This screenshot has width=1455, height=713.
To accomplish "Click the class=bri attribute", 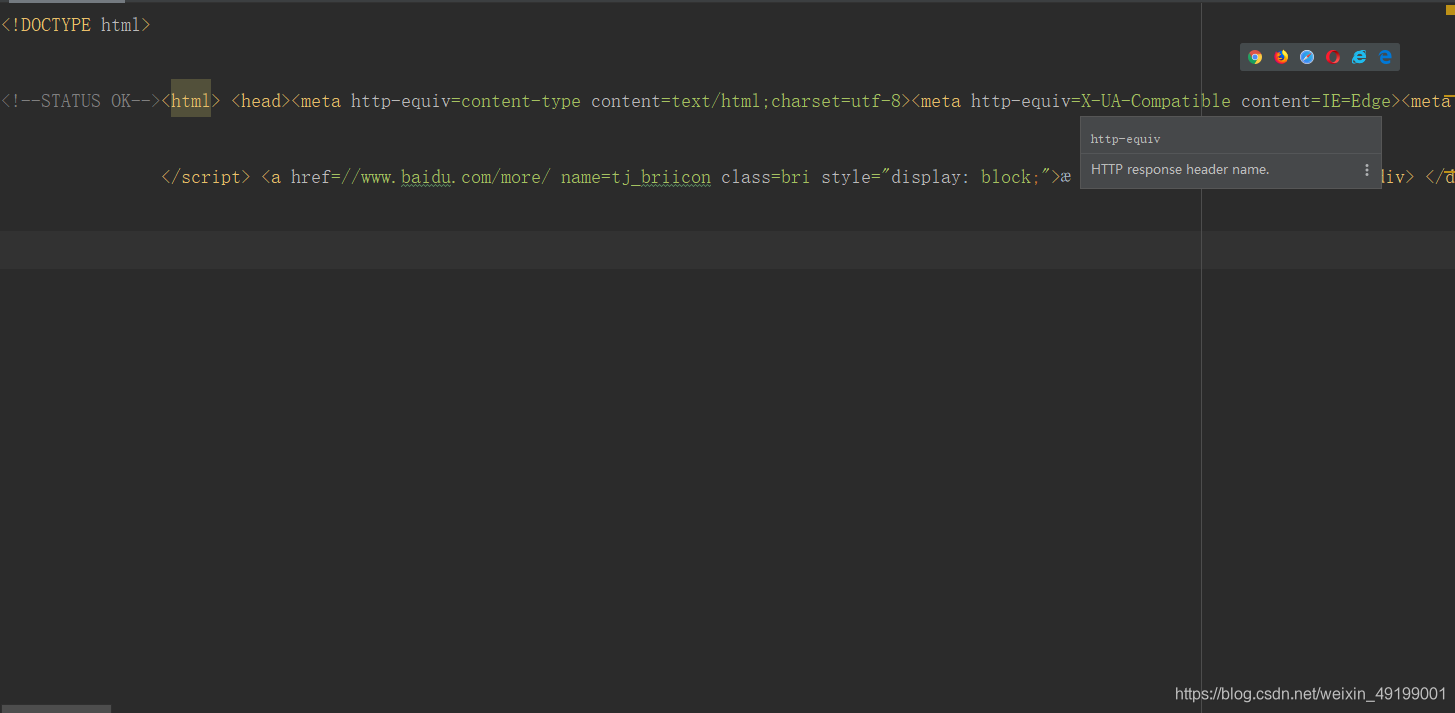I will pyautogui.click(x=766, y=177).
